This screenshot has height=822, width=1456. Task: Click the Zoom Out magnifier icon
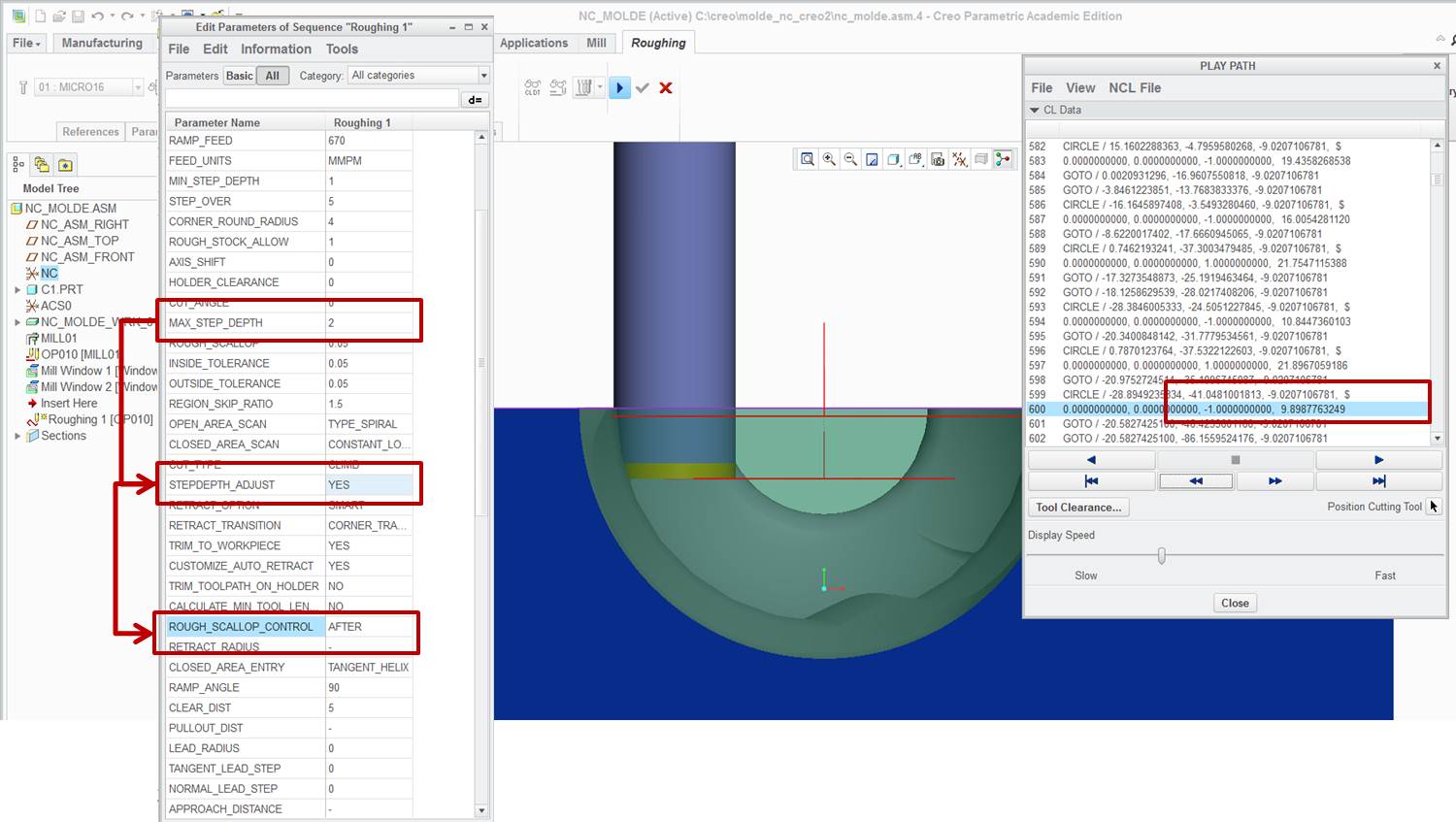click(x=850, y=159)
